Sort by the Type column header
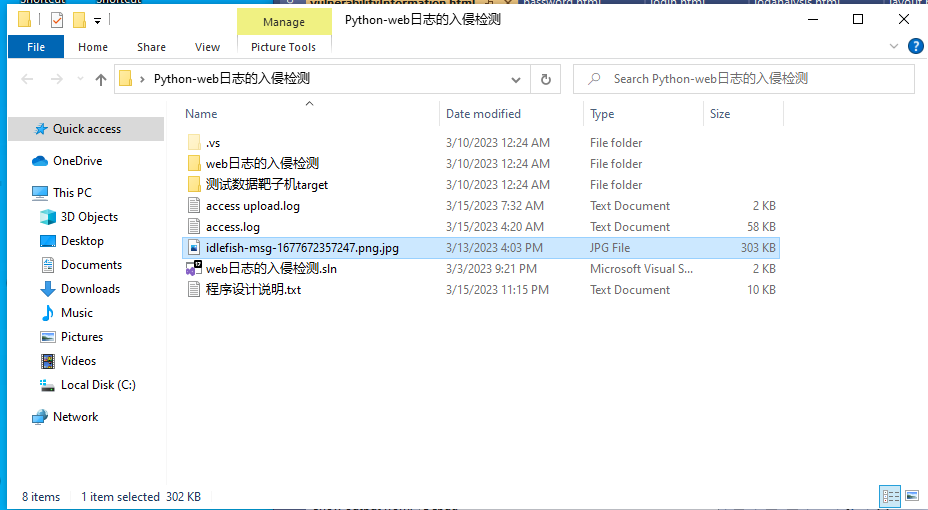Image resolution: width=928 pixels, height=510 pixels. coord(602,114)
